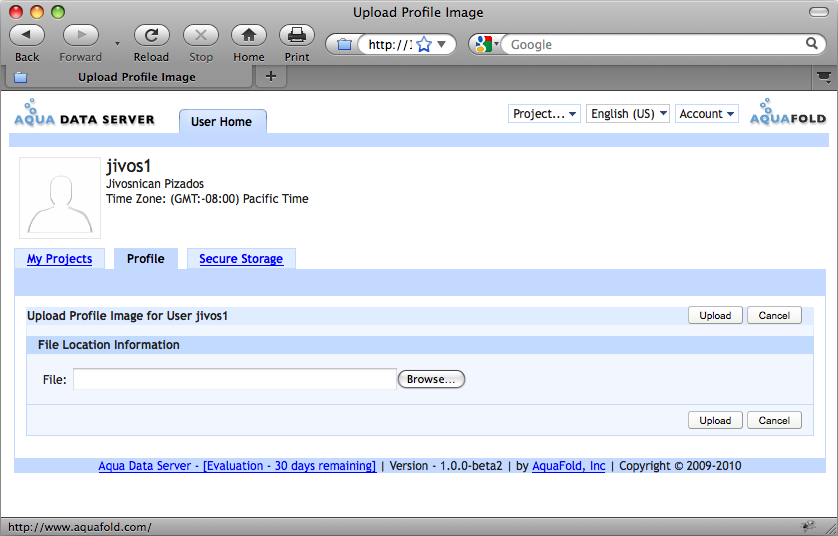The width and height of the screenshot is (838, 536).
Task: Open address bar dropdown arrow
Action: tap(442, 44)
